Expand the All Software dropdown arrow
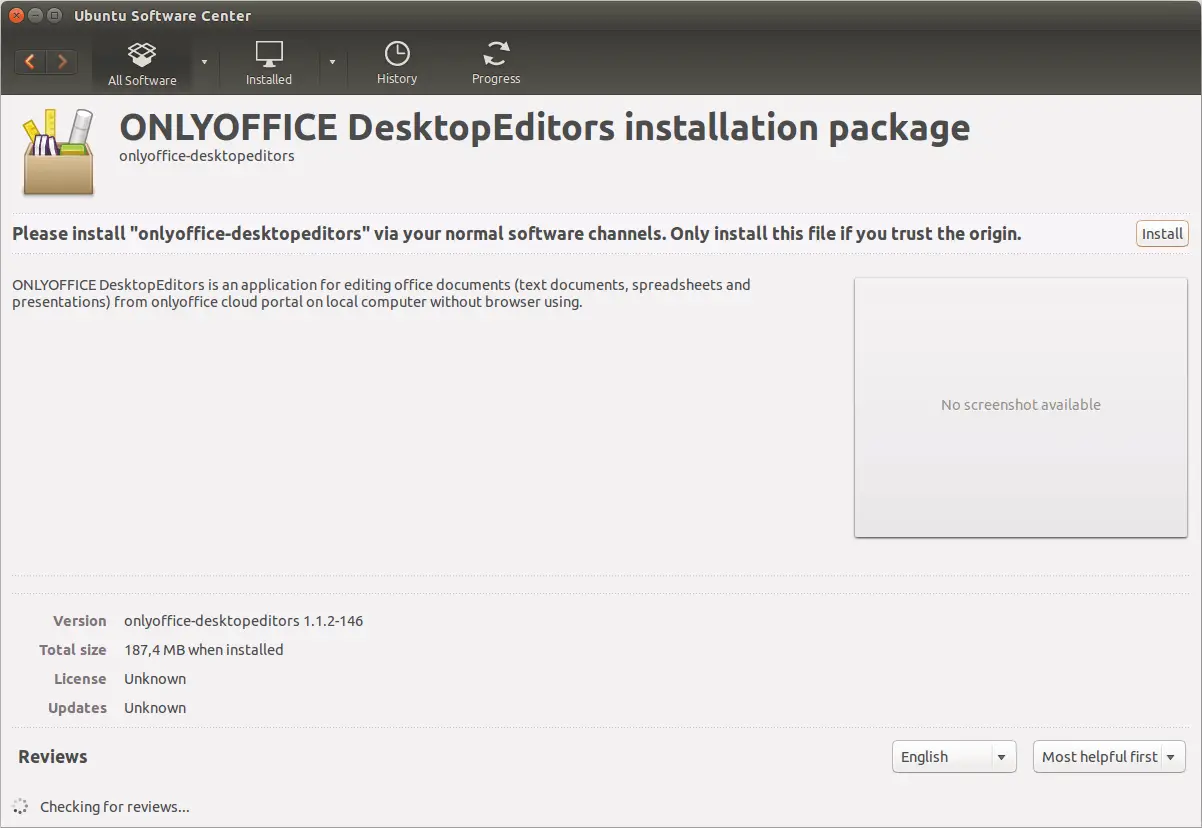The width and height of the screenshot is (1202, 828). tap(204, 62)
